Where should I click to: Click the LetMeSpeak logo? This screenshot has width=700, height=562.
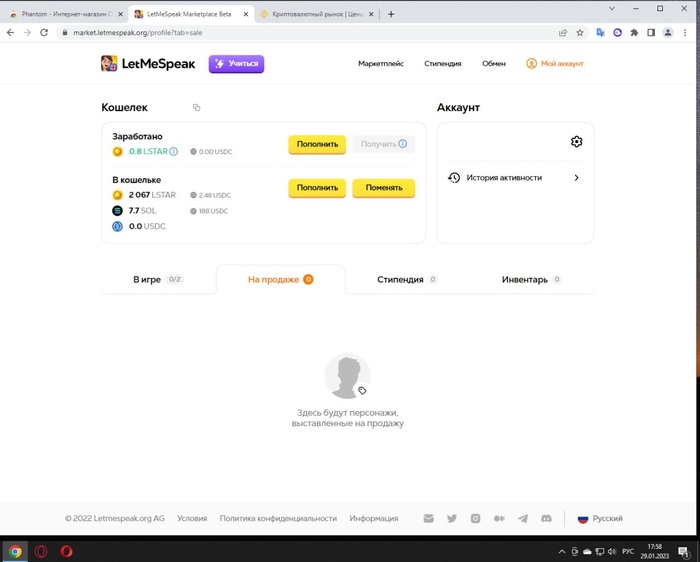point(148,64)
